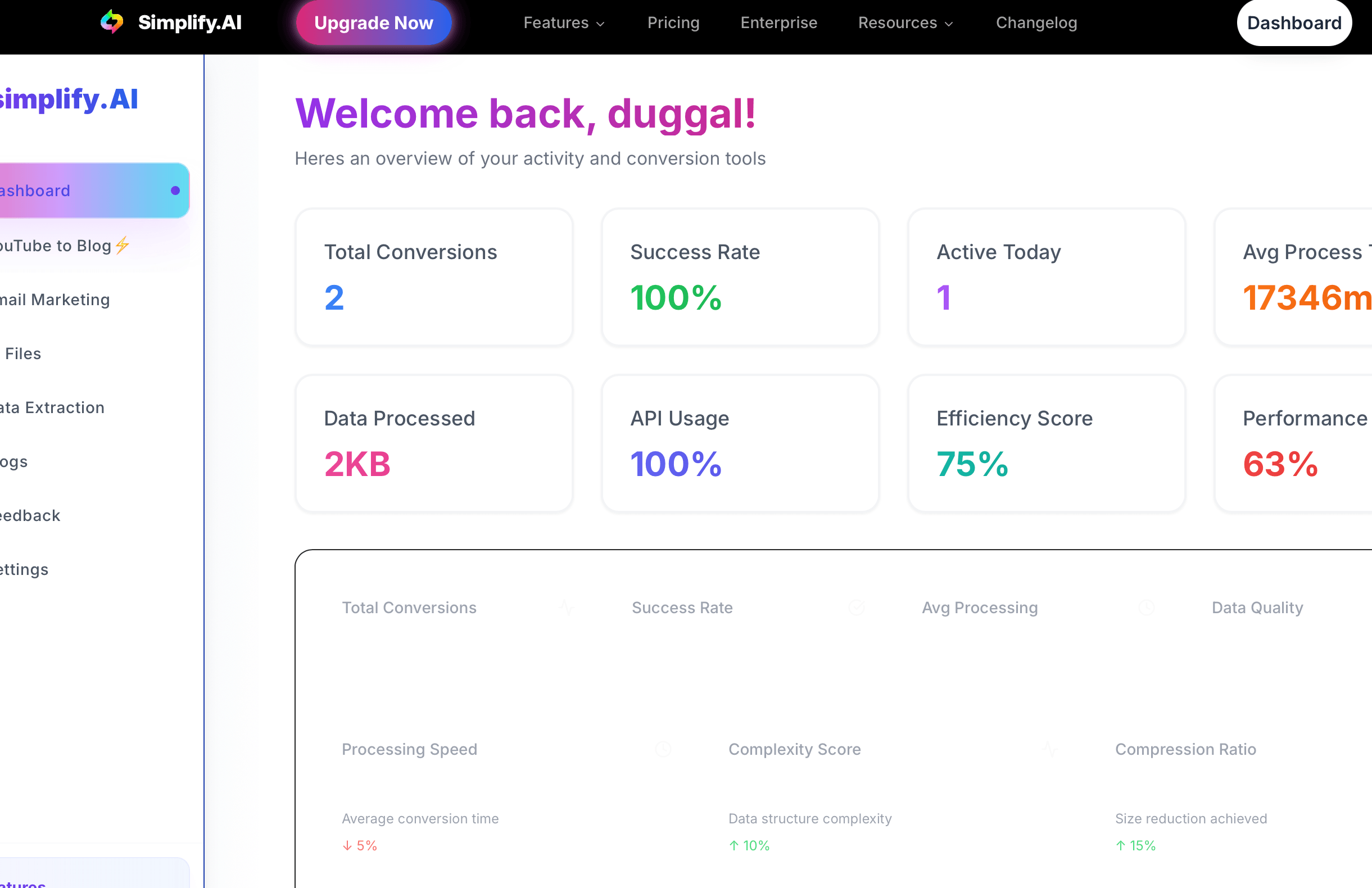The height and width of the screenshot is (888, 1372).
Task: Open Logs in the sidebar
Action: pyautogui.click(x=94, y=461)
